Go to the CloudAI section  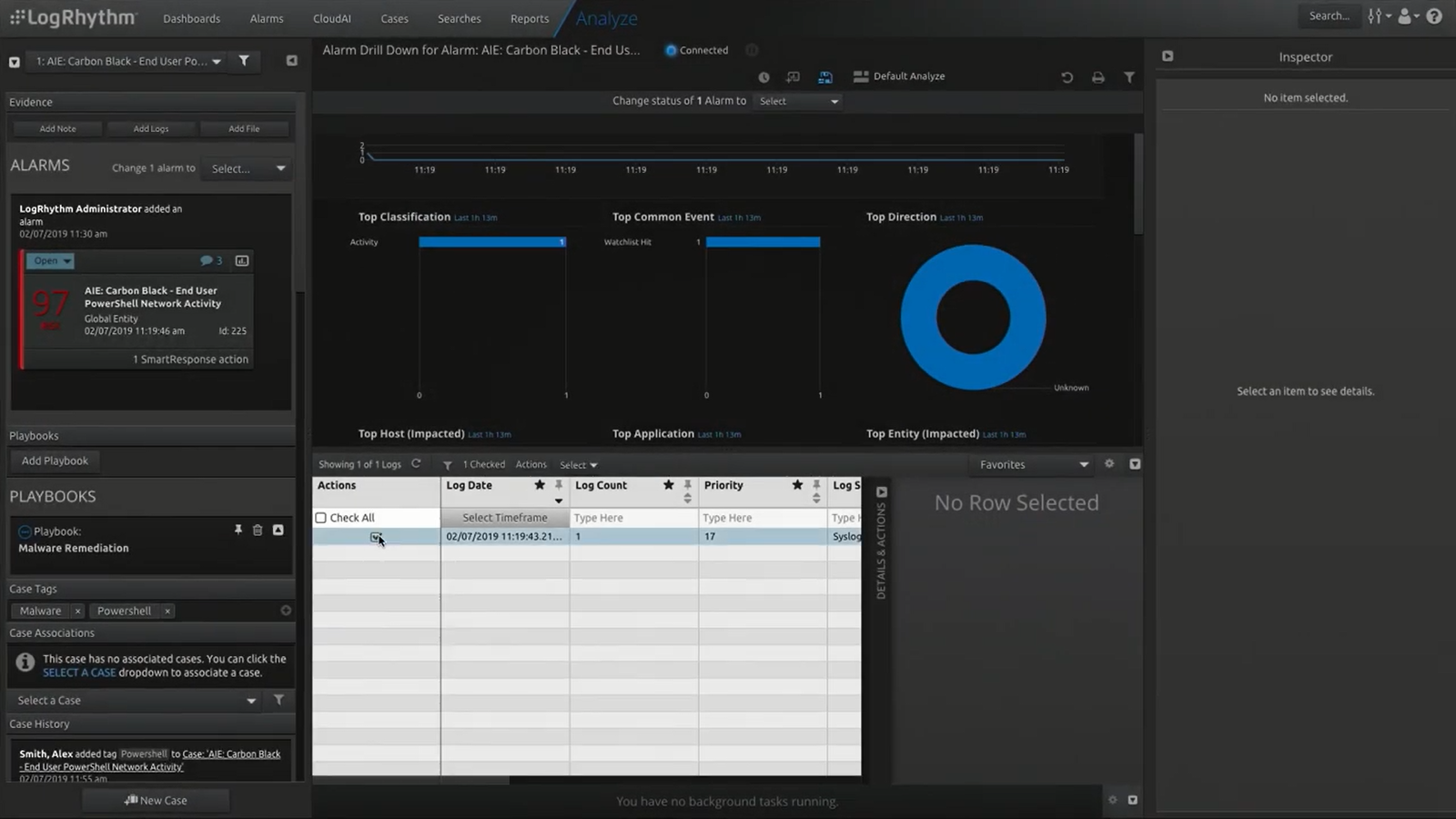pos(332,18)
